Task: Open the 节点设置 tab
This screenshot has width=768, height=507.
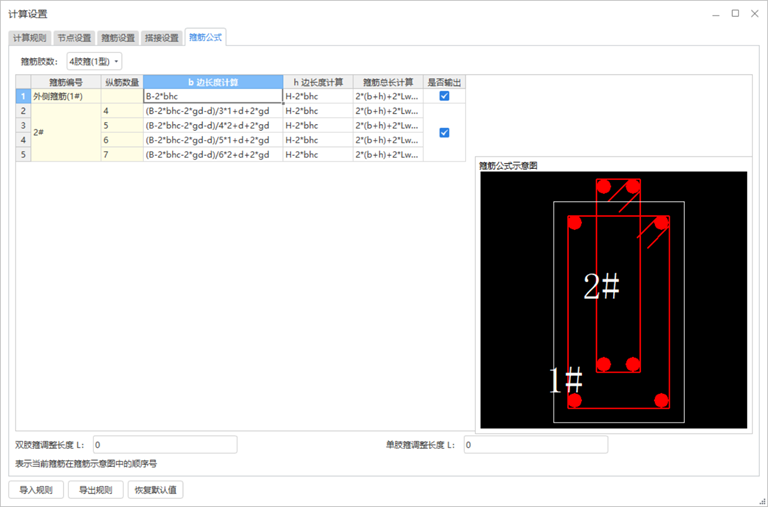Action: tap(74, 38)
